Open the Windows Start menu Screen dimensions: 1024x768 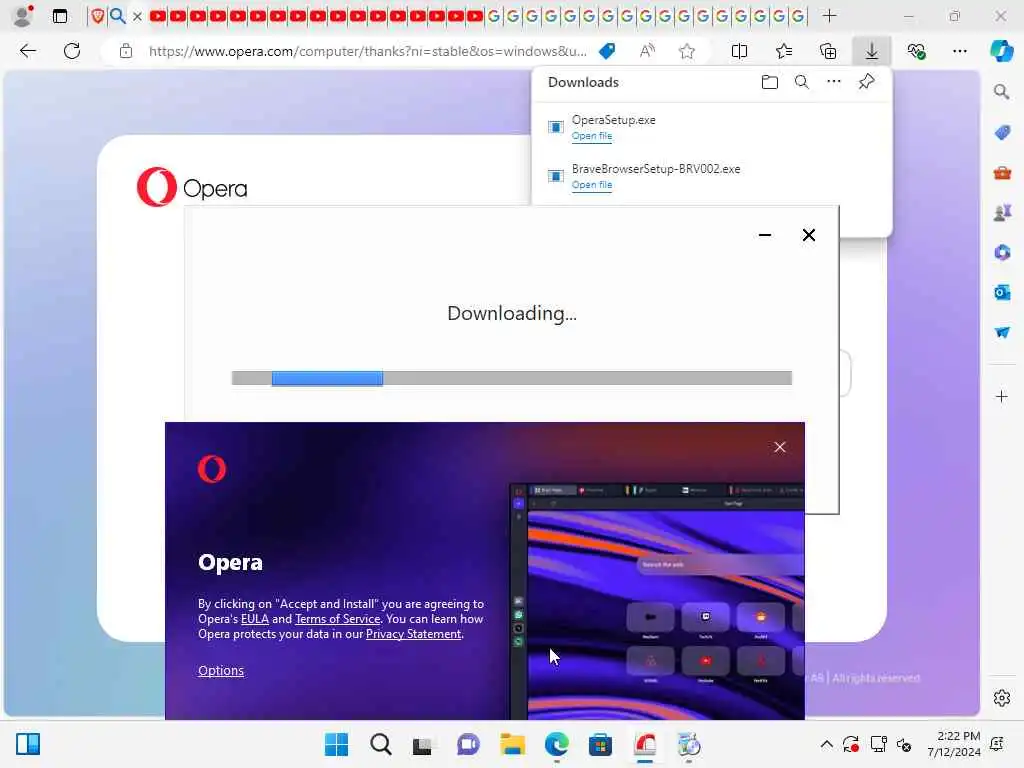(x=336, y=744)
